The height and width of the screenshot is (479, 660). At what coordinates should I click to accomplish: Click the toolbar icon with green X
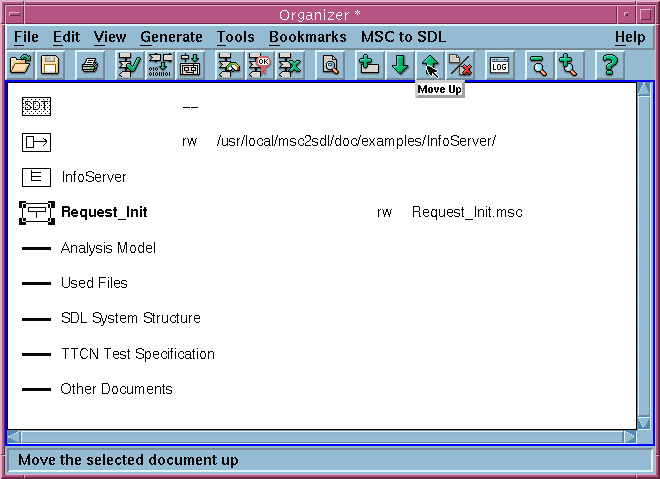290,65
